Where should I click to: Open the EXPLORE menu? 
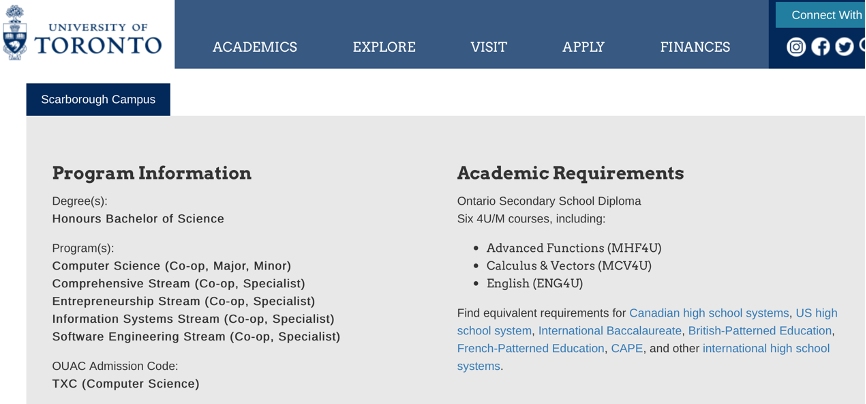(x=384, y=47)
